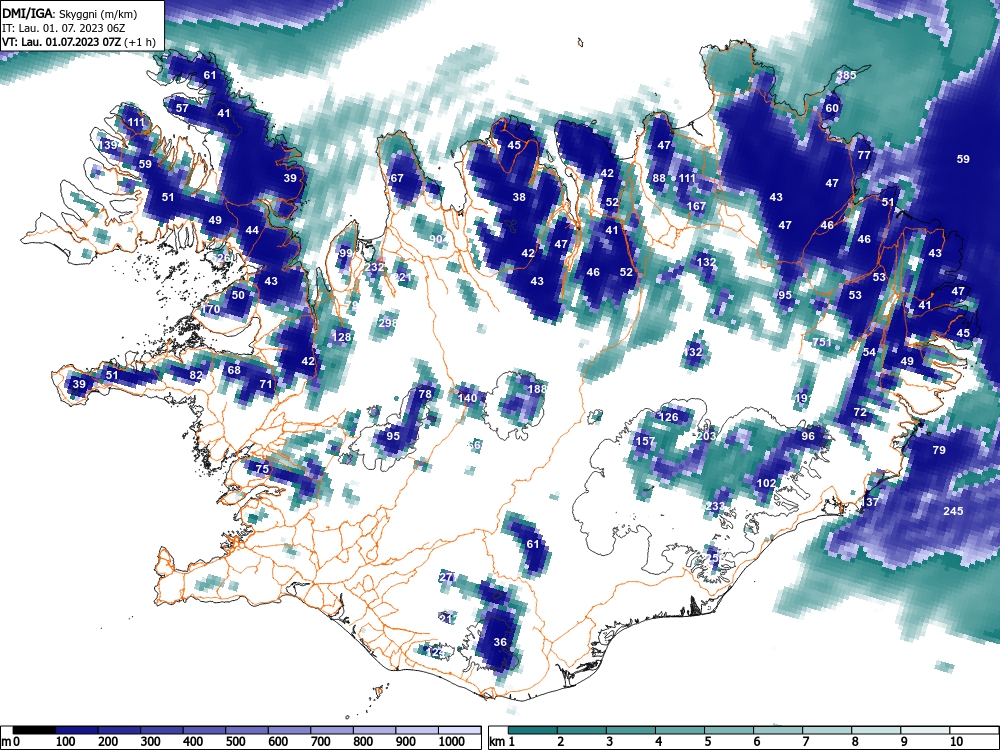Click the map value 96
The height and width of the screenshot is (750, 1000).
[808, 436]
